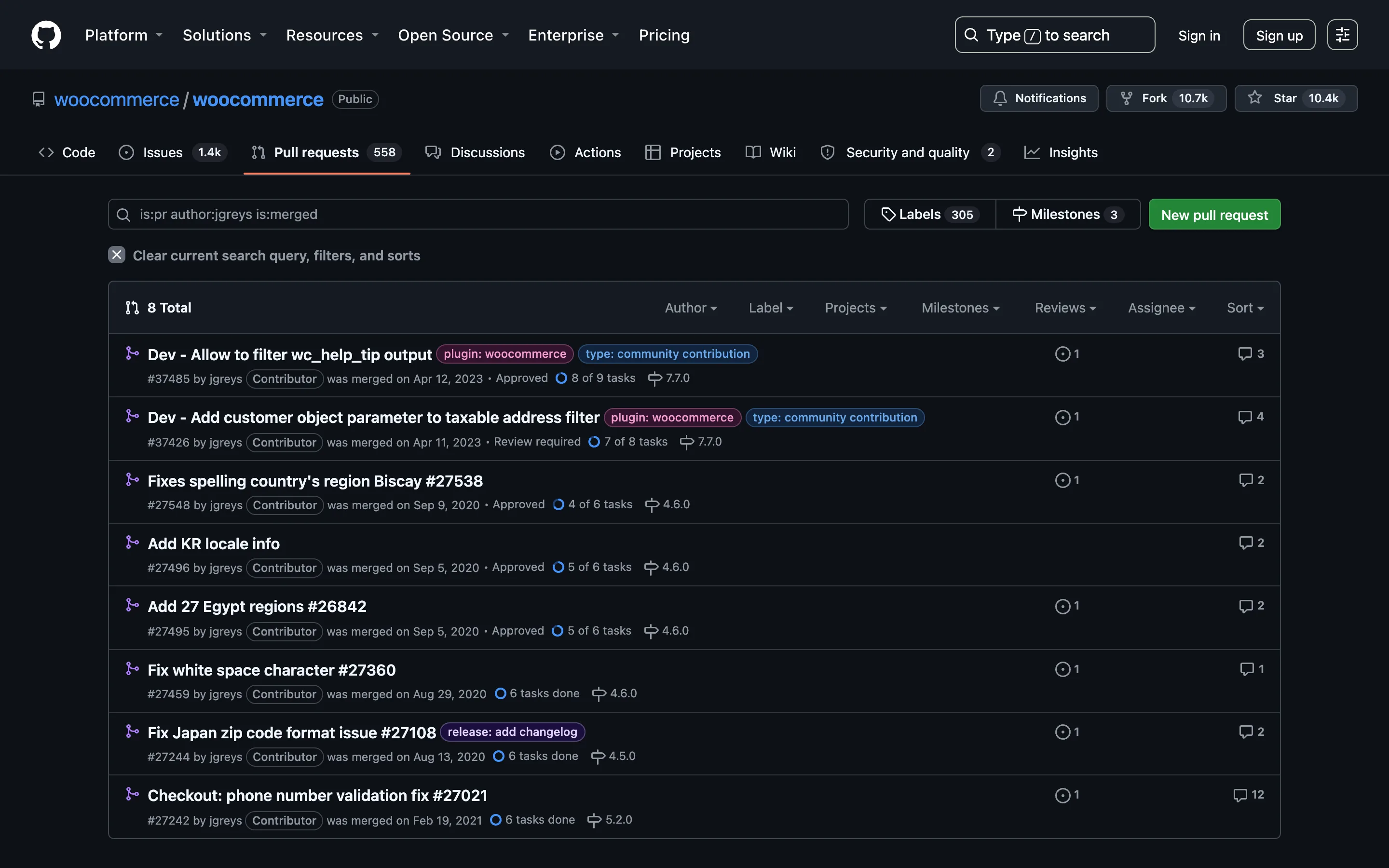
Task: Switch to the Code tab
Action: click(67, 152)
